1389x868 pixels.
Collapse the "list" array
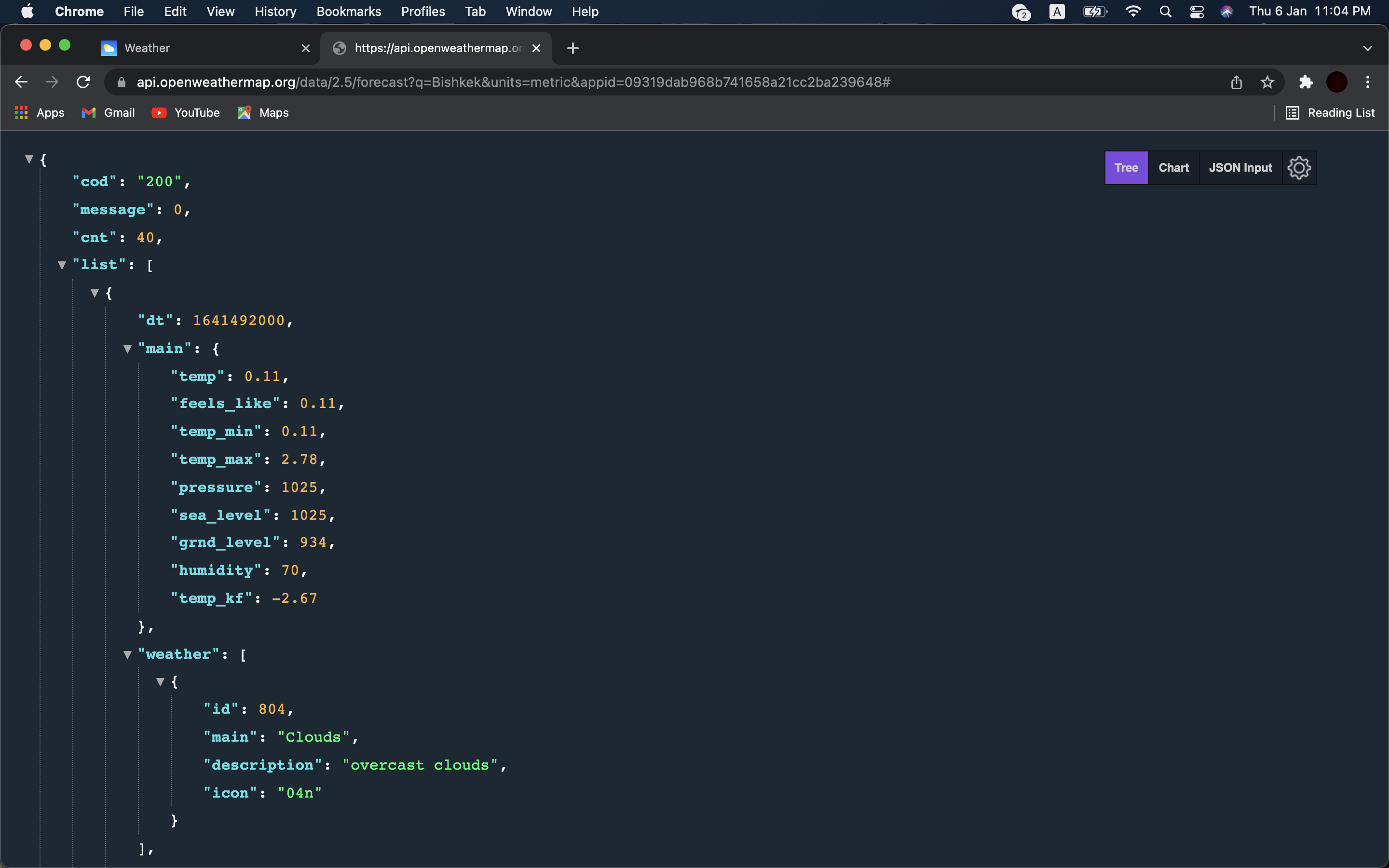pos(62,265)
